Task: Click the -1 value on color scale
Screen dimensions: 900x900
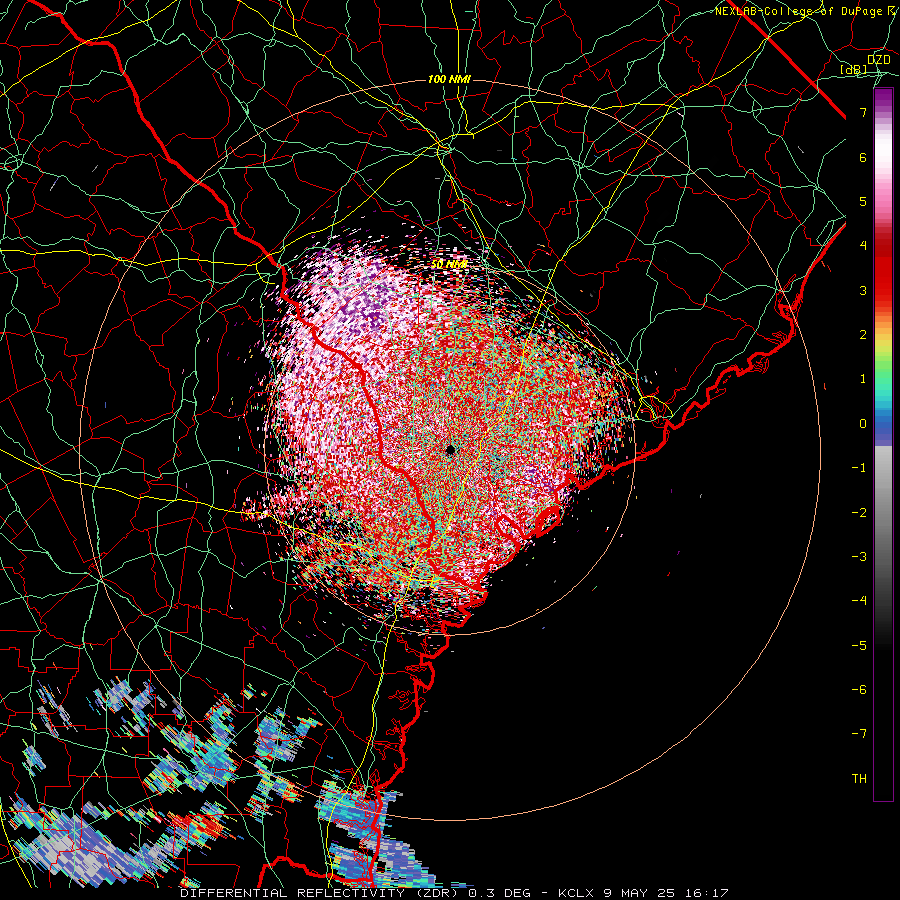Action: 859,468
